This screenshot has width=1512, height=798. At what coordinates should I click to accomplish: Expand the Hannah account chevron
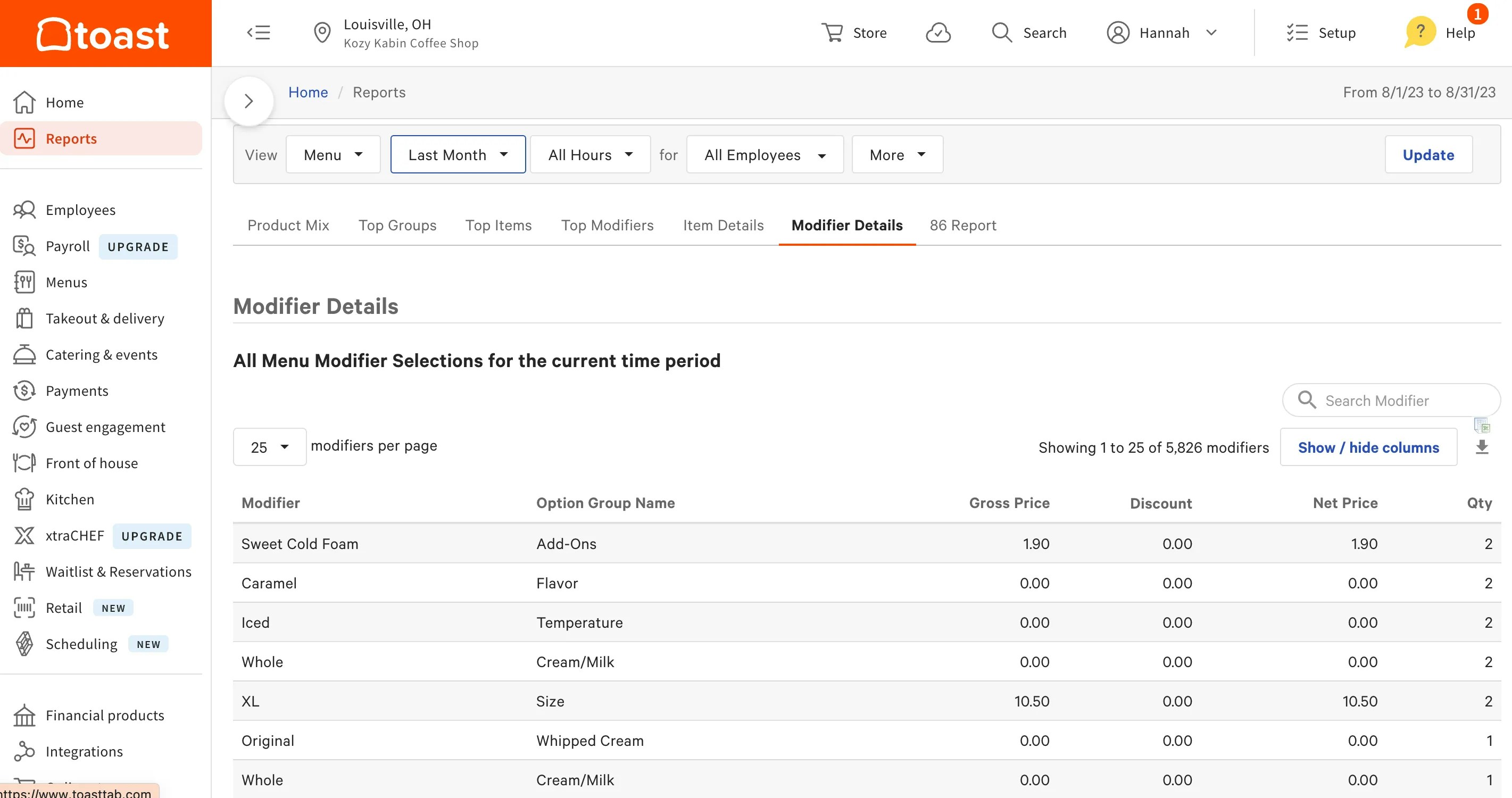[1211, 33]
